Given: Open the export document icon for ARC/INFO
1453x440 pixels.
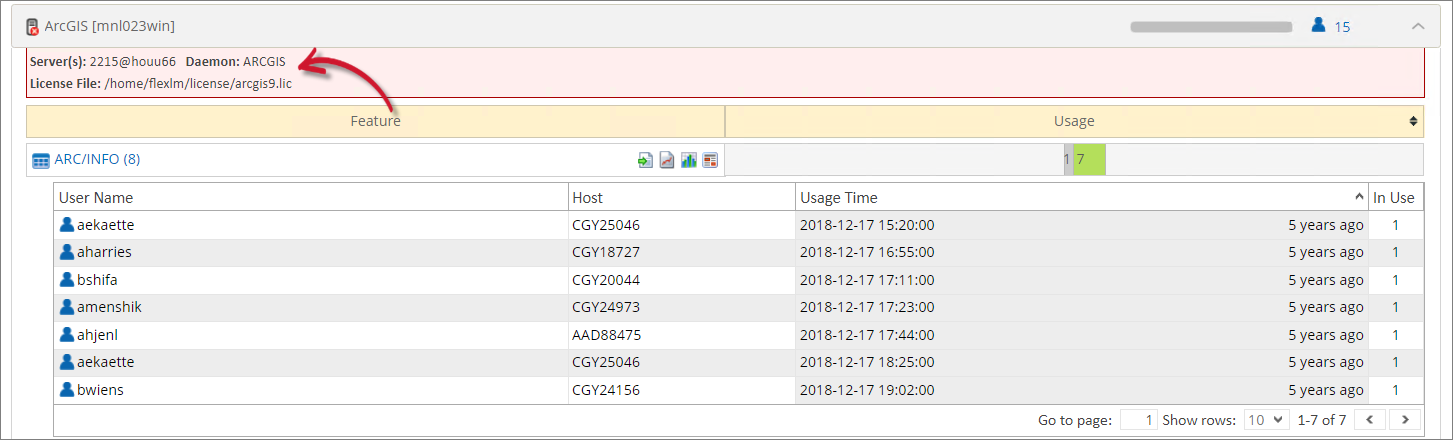Looking at the screenshot, I should coord(646,160).
